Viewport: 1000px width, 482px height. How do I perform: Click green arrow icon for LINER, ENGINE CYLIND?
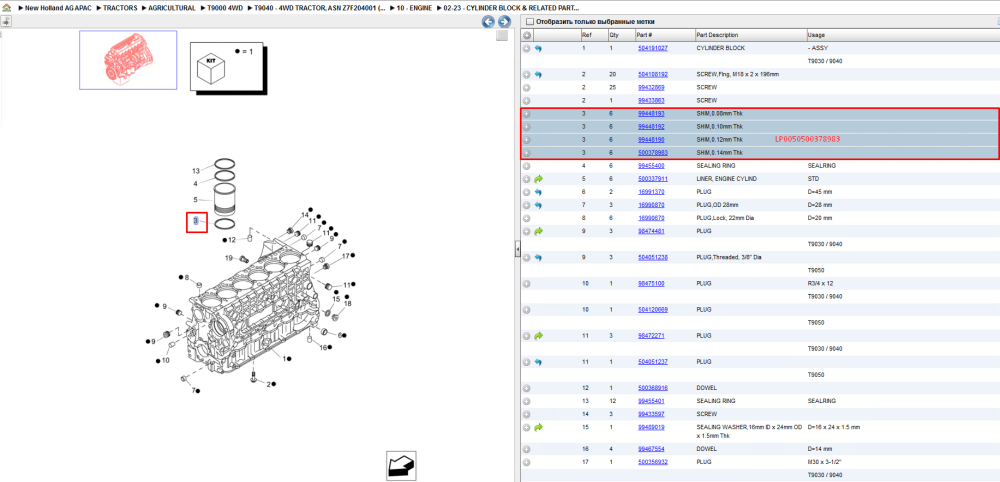pos(538,179)
